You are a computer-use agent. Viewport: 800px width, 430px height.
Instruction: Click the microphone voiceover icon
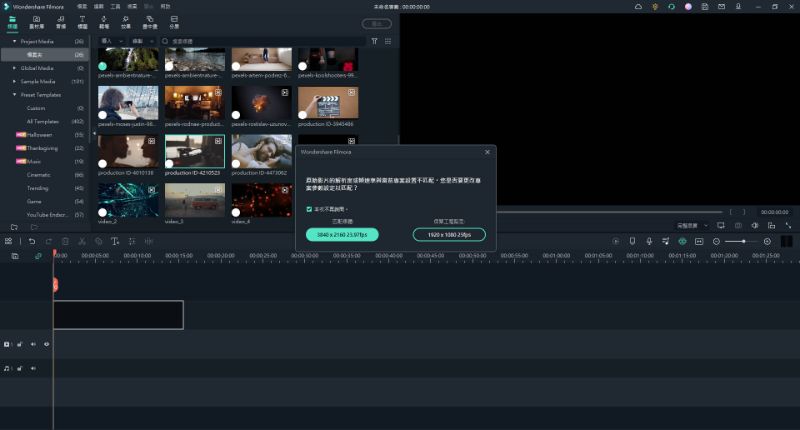[649, 241]
